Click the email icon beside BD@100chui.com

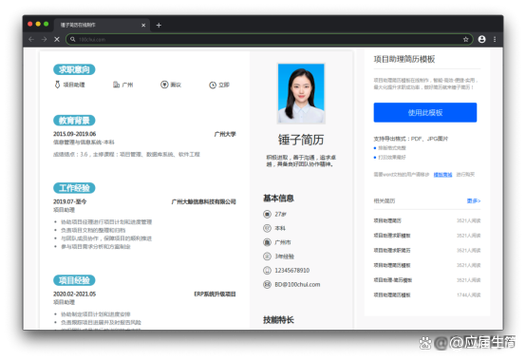[267, 284]
